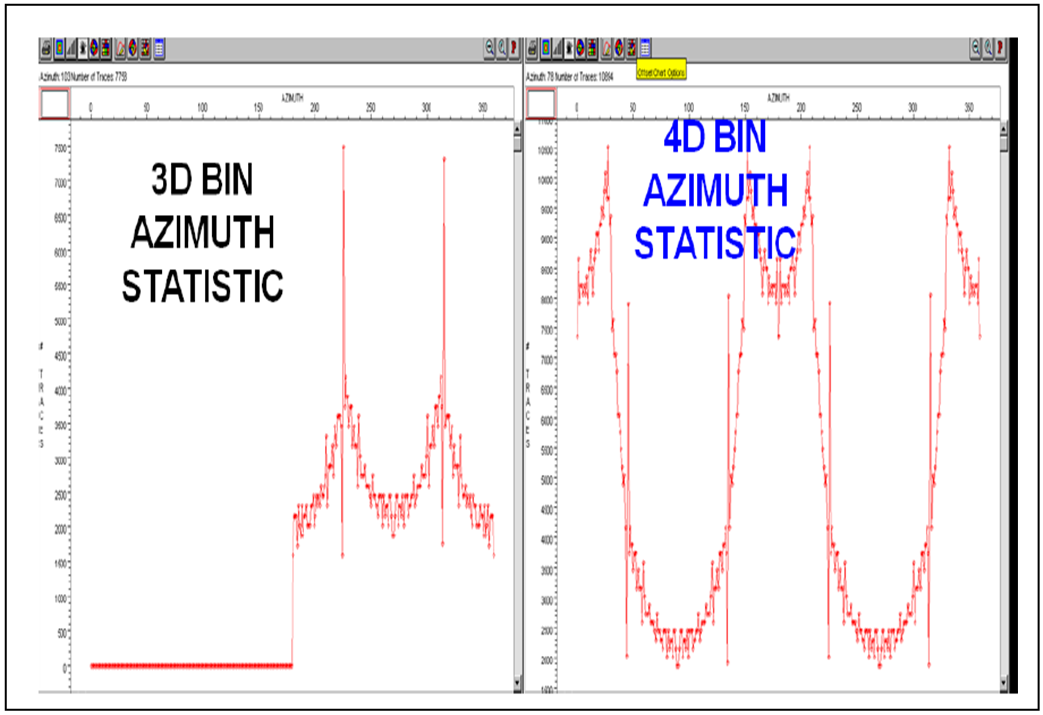Click the red-outlined corner box in 4D panel
Viewport: 1043px width, 715px height.
click(540, 104)
